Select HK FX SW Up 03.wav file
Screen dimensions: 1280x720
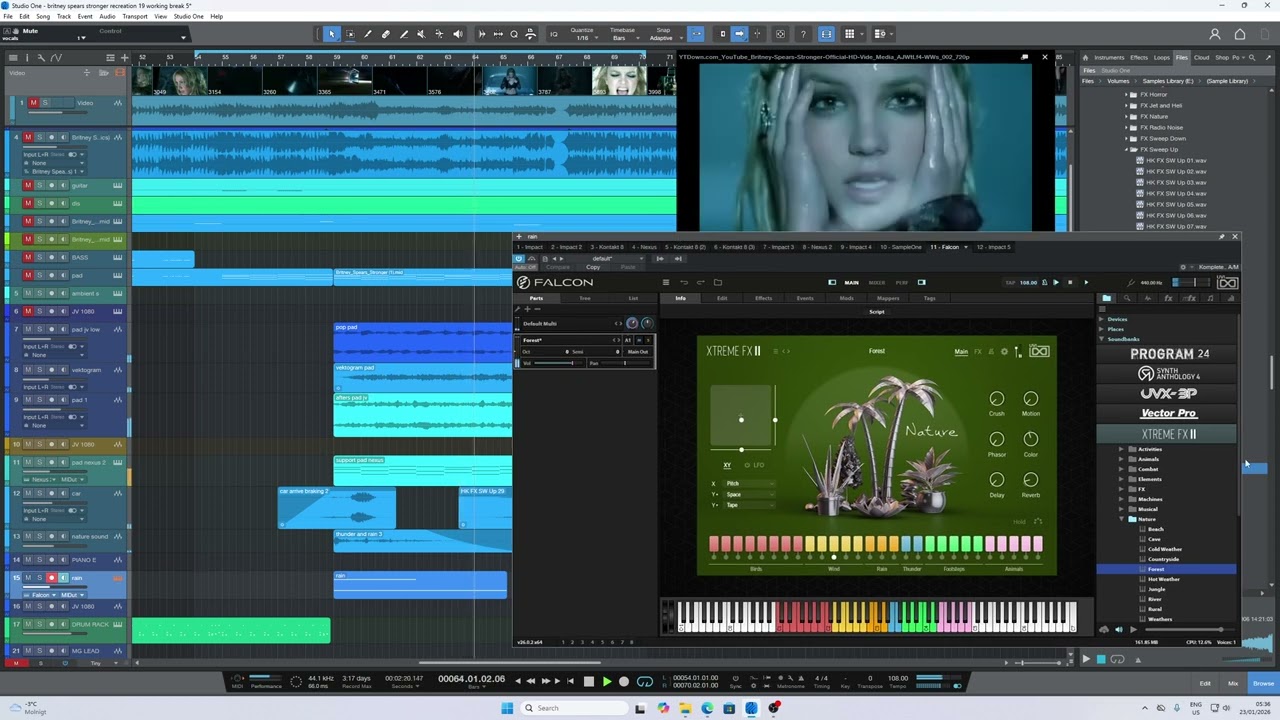coord(1176,183)
